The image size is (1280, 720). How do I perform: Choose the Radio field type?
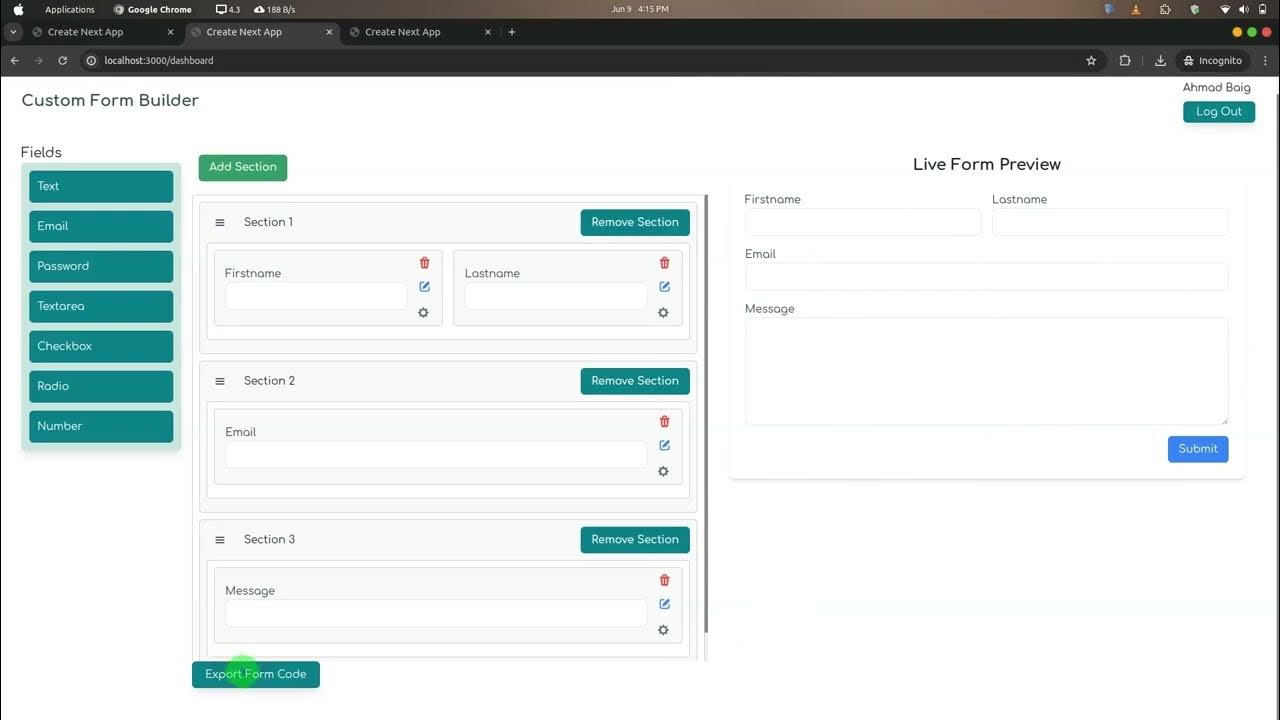click(x=101, y=387)
